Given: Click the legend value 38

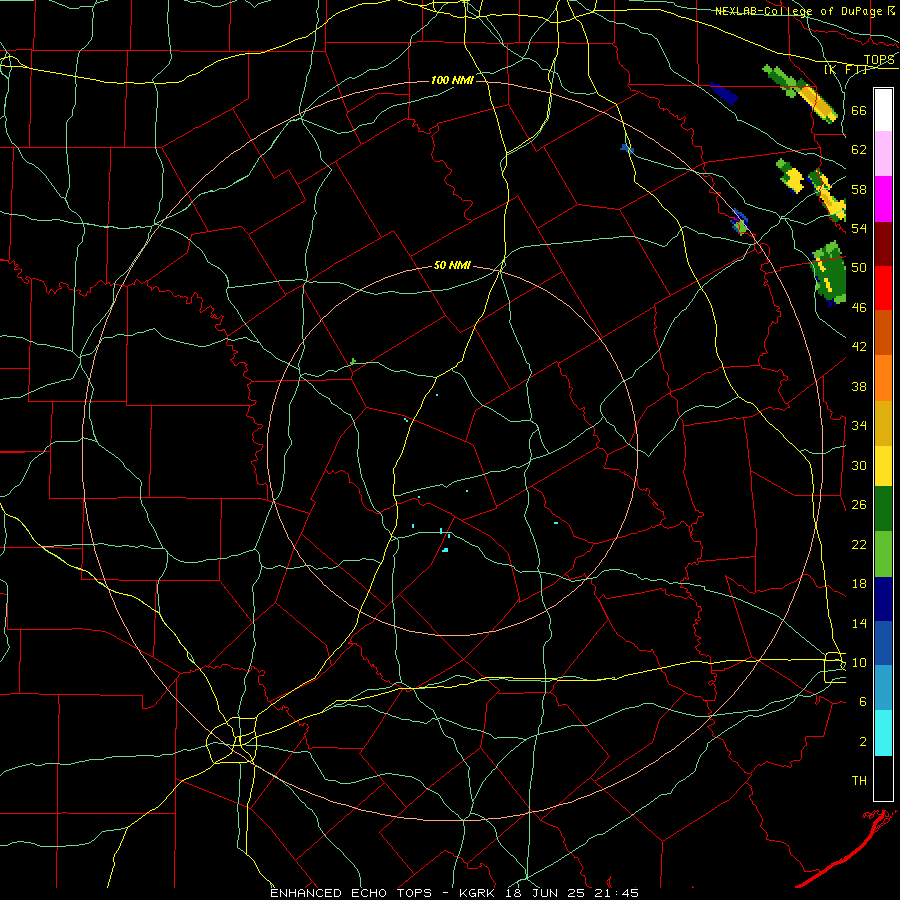Looking at the screenshot, I should (859, 386).
